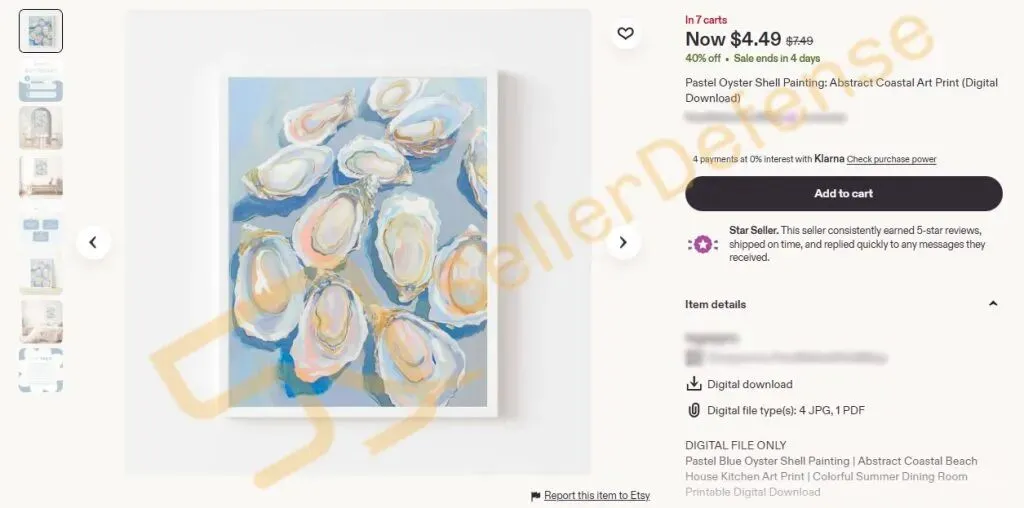Viewport: 1024px width, 508px height.
Task: Select the sixth thumbnail shelf mockup
Action: point(41,273)
